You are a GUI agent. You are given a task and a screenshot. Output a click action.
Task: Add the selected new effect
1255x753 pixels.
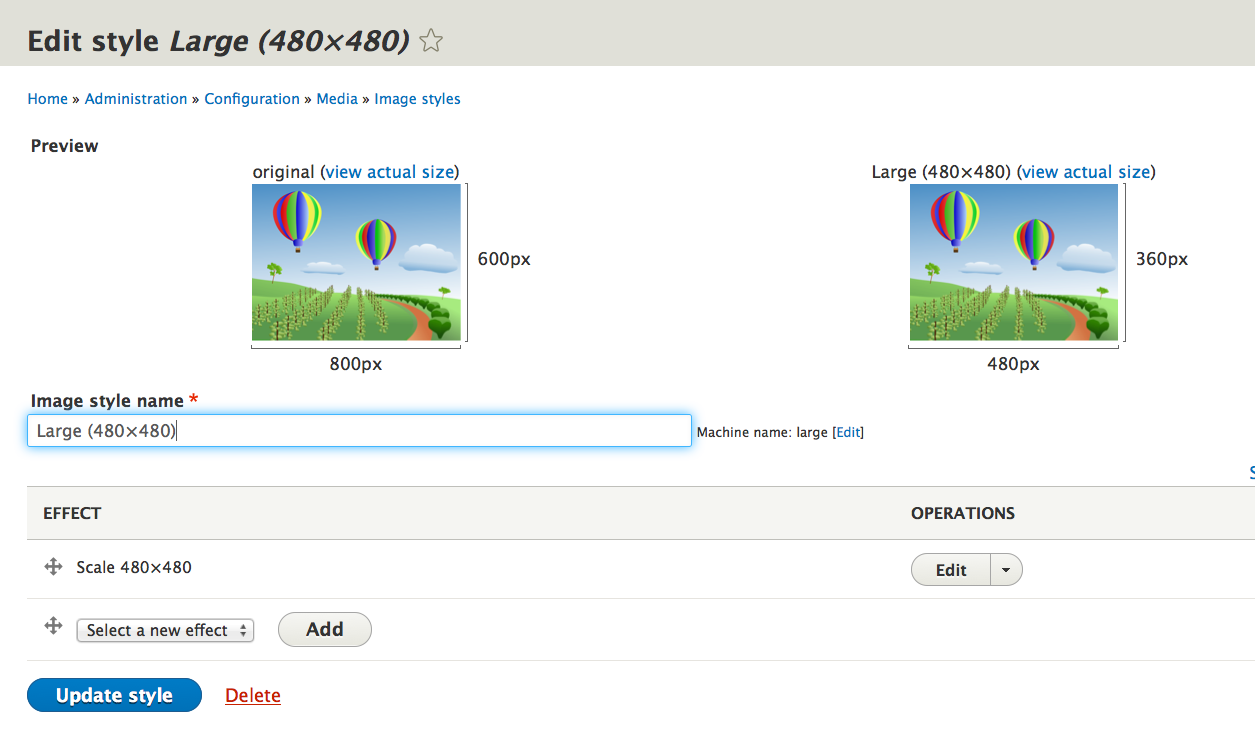325,629
